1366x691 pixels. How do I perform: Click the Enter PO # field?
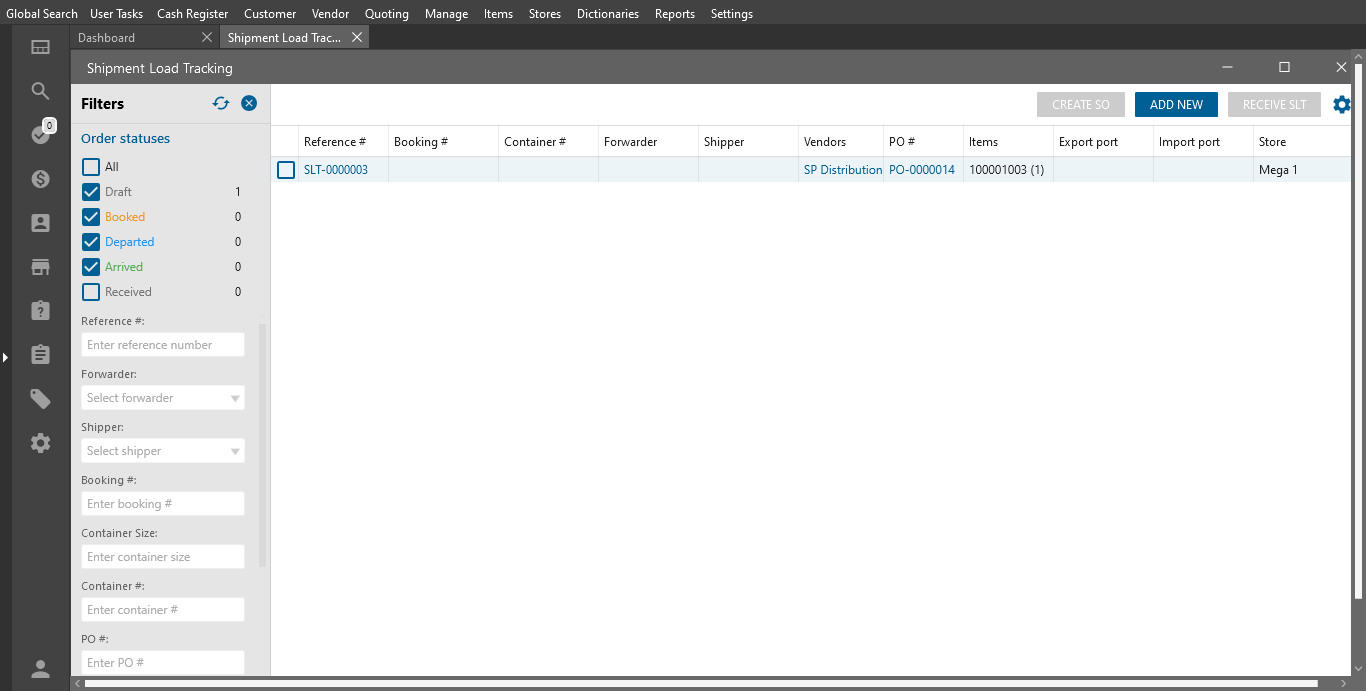click(x=163, y=663)
